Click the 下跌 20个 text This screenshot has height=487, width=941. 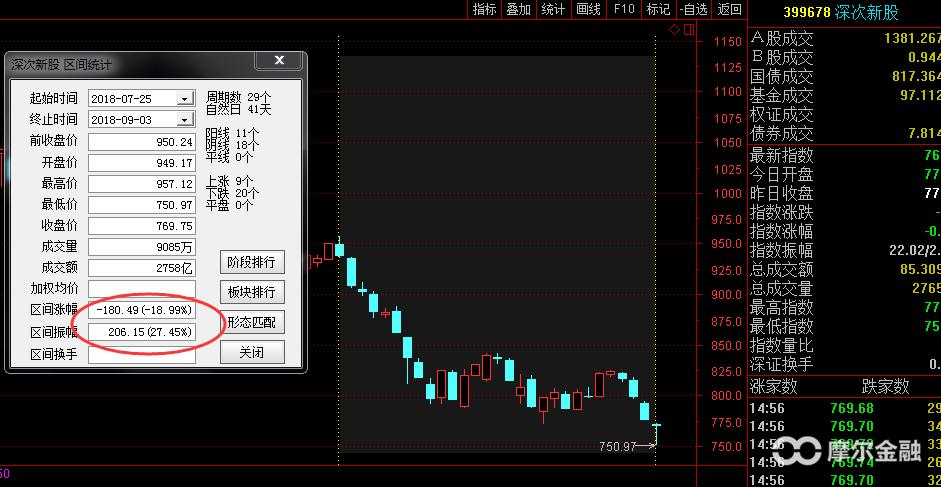tap(233, 193)
